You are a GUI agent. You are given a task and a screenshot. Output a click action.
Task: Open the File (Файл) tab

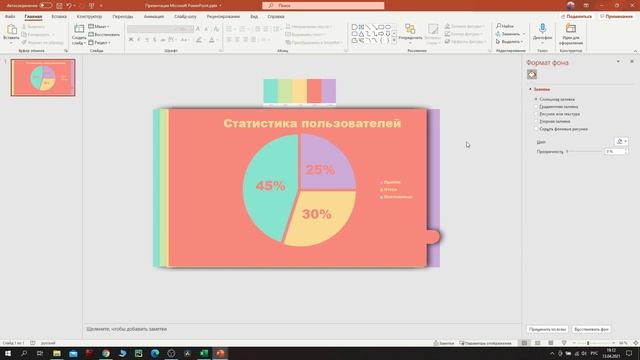point(10,17)
